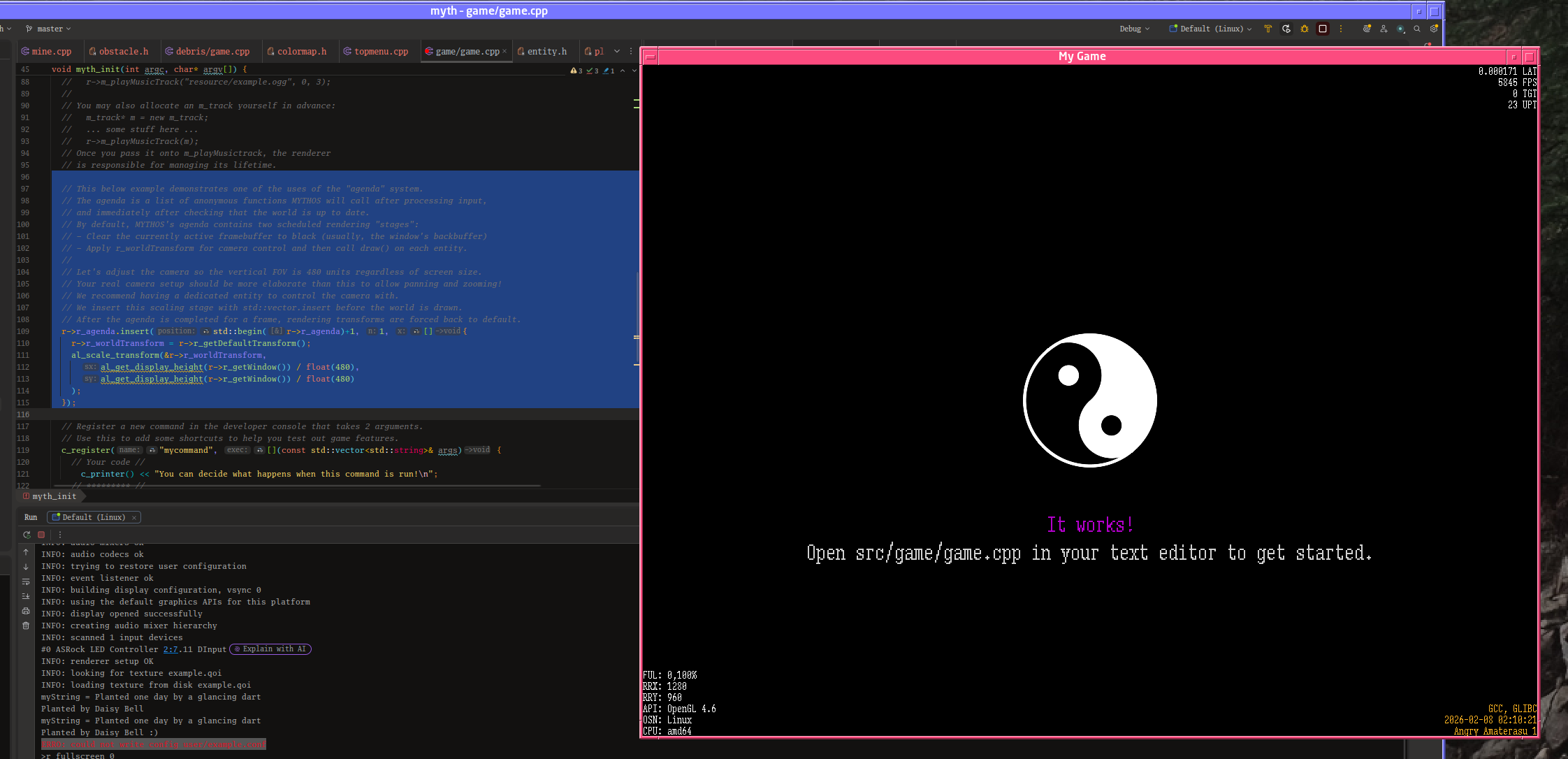
Task: Click the Explain with AI button
Action: [270, 649]
